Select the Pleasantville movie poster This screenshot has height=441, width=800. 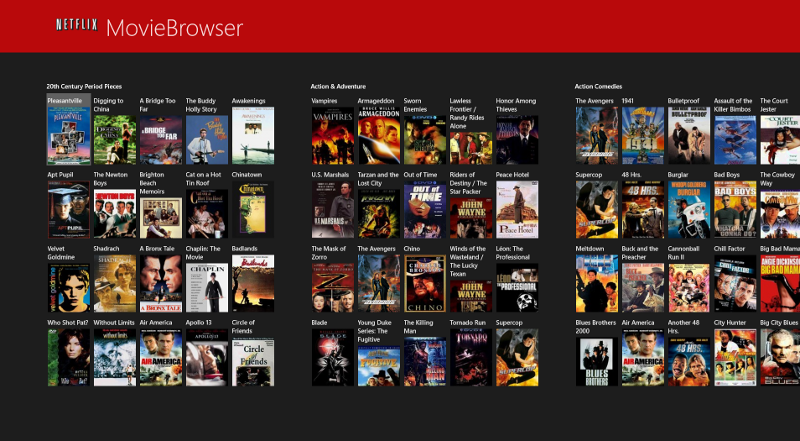[x=69, y=135]
